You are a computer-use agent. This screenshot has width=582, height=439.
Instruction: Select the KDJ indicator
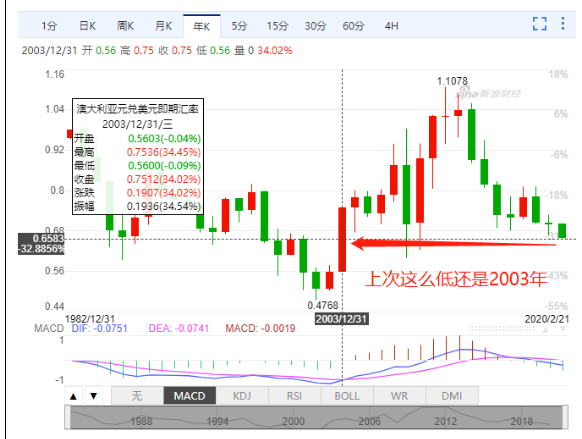242,396
